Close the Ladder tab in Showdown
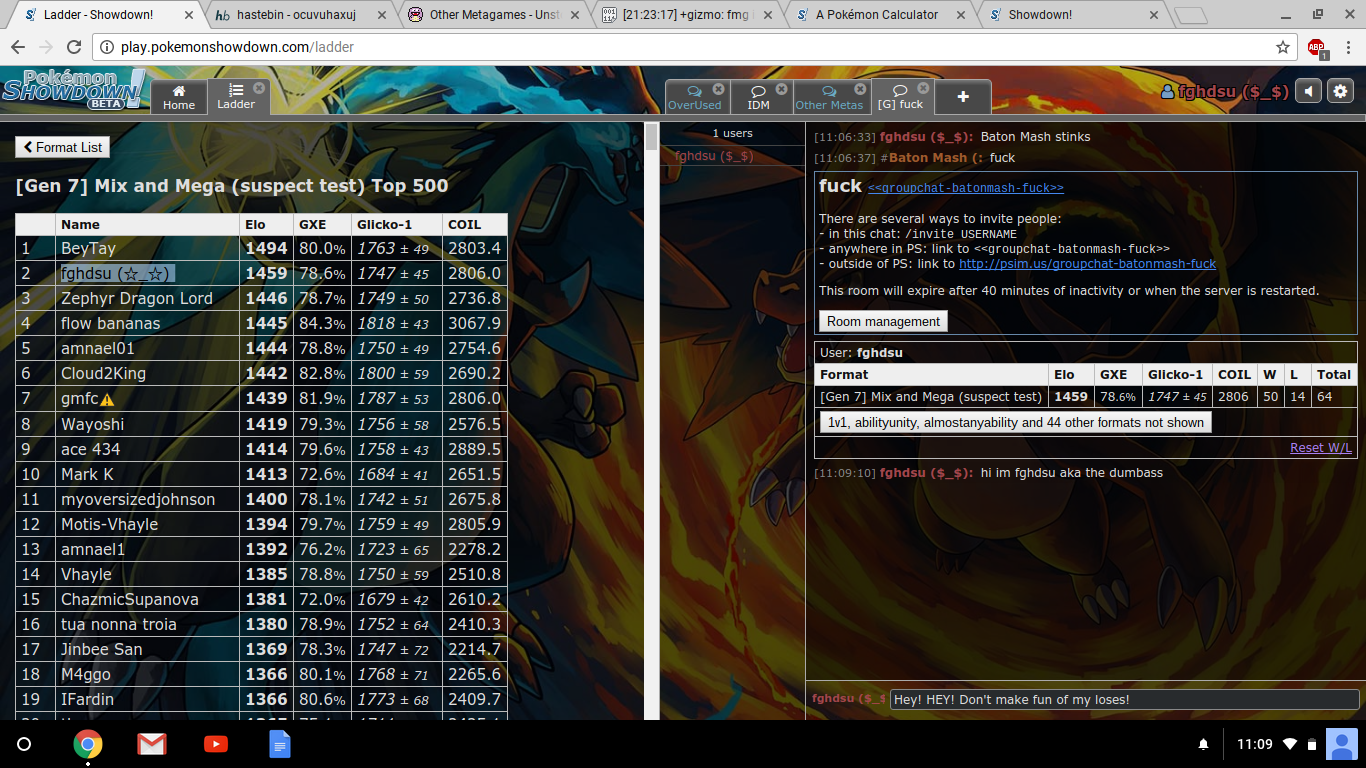 click(x=259, y=88)
